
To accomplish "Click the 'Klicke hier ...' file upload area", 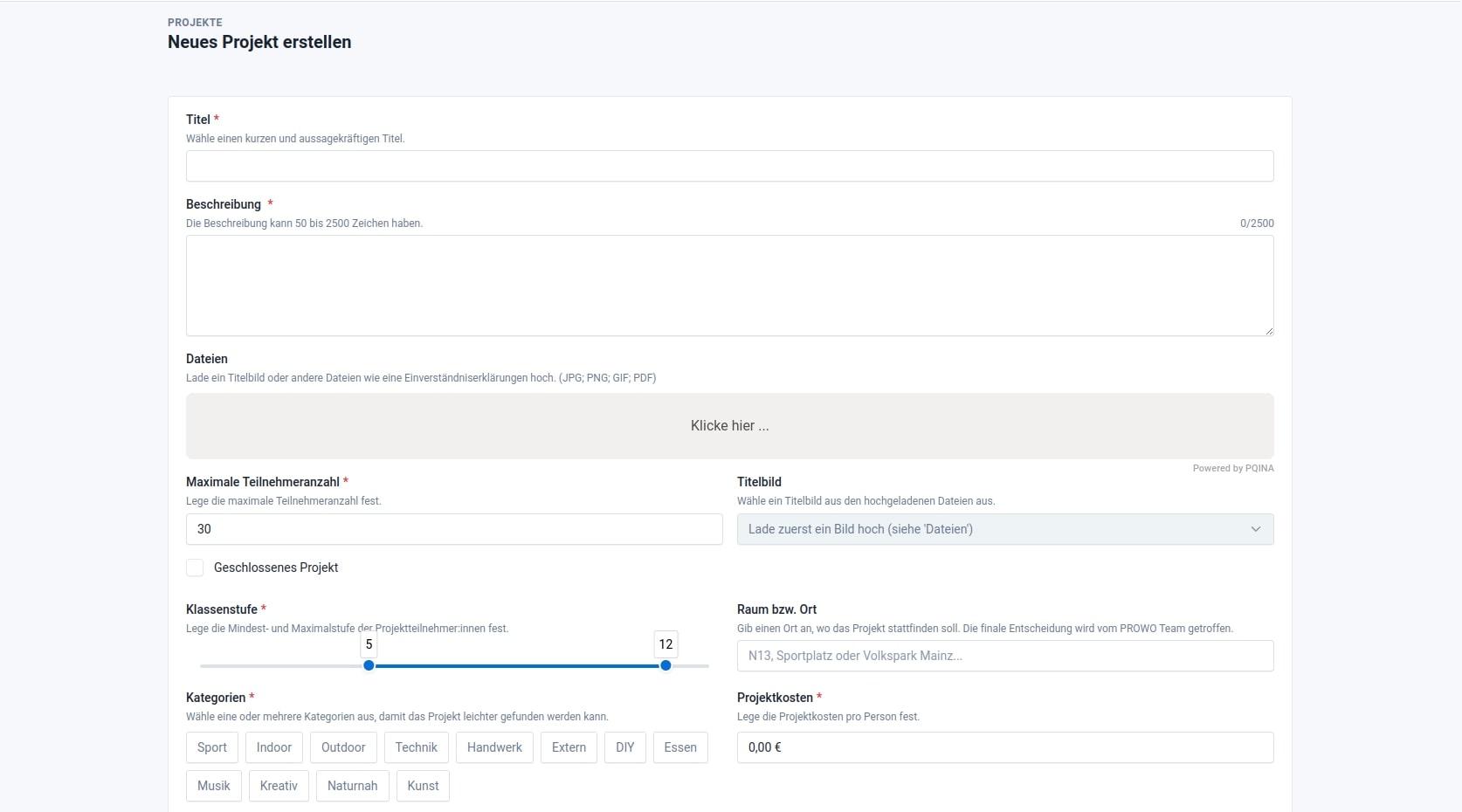I will [729, 426].
